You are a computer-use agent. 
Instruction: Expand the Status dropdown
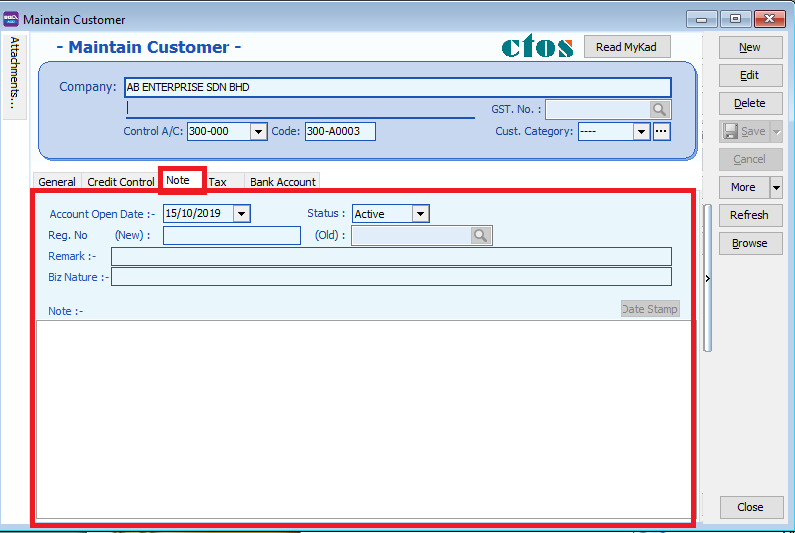pyautogui.click(x=421, y=214)
